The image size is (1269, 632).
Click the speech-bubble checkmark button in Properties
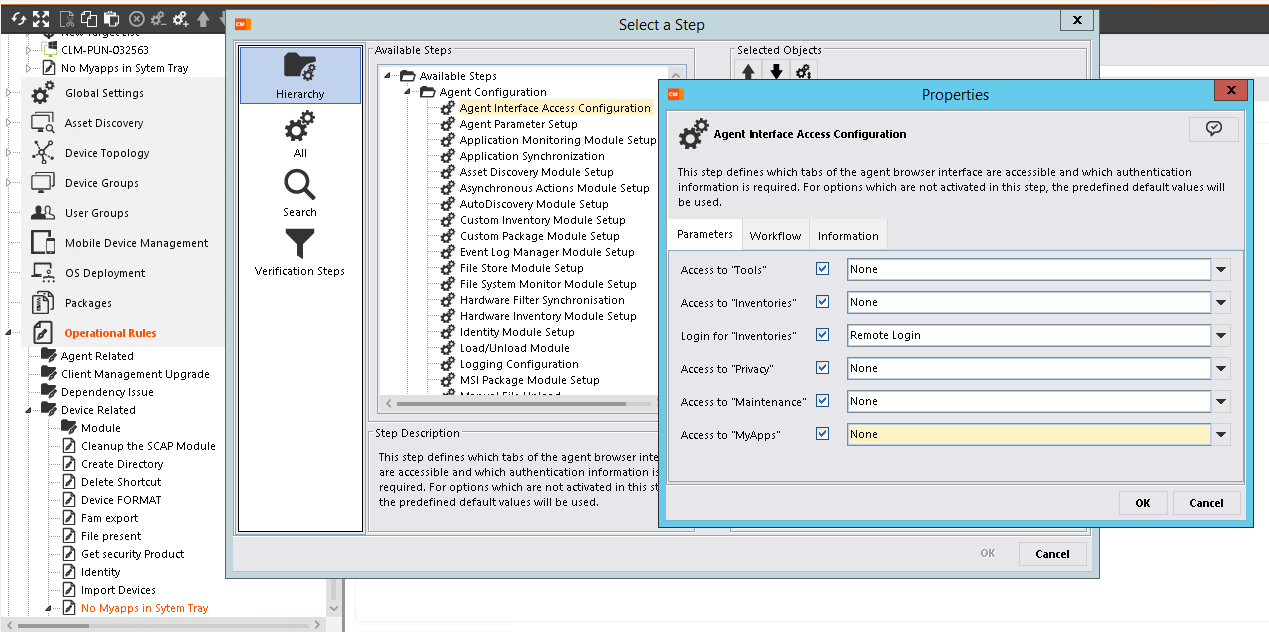pyautogui.click(x=1213, y=128)
